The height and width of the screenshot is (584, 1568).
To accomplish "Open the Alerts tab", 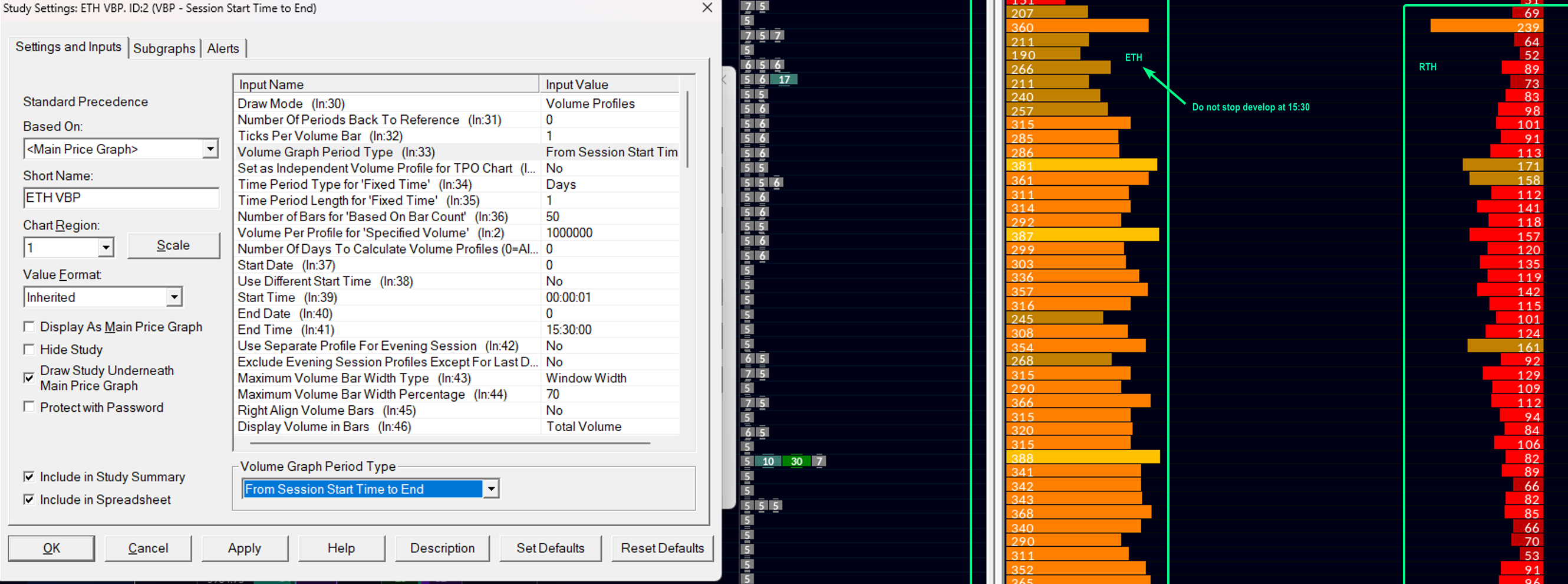I will pyautogui.click(x=223, y=49).
